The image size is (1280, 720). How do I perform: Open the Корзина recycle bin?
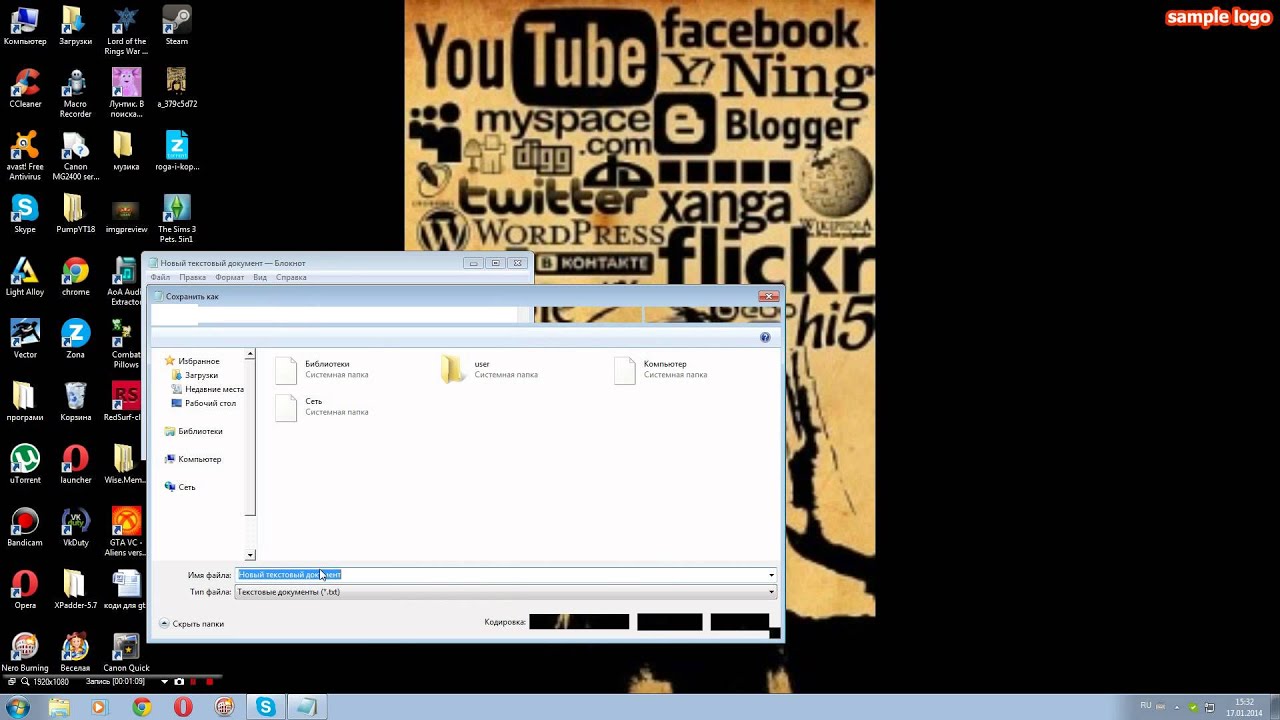tap(75, 402)
